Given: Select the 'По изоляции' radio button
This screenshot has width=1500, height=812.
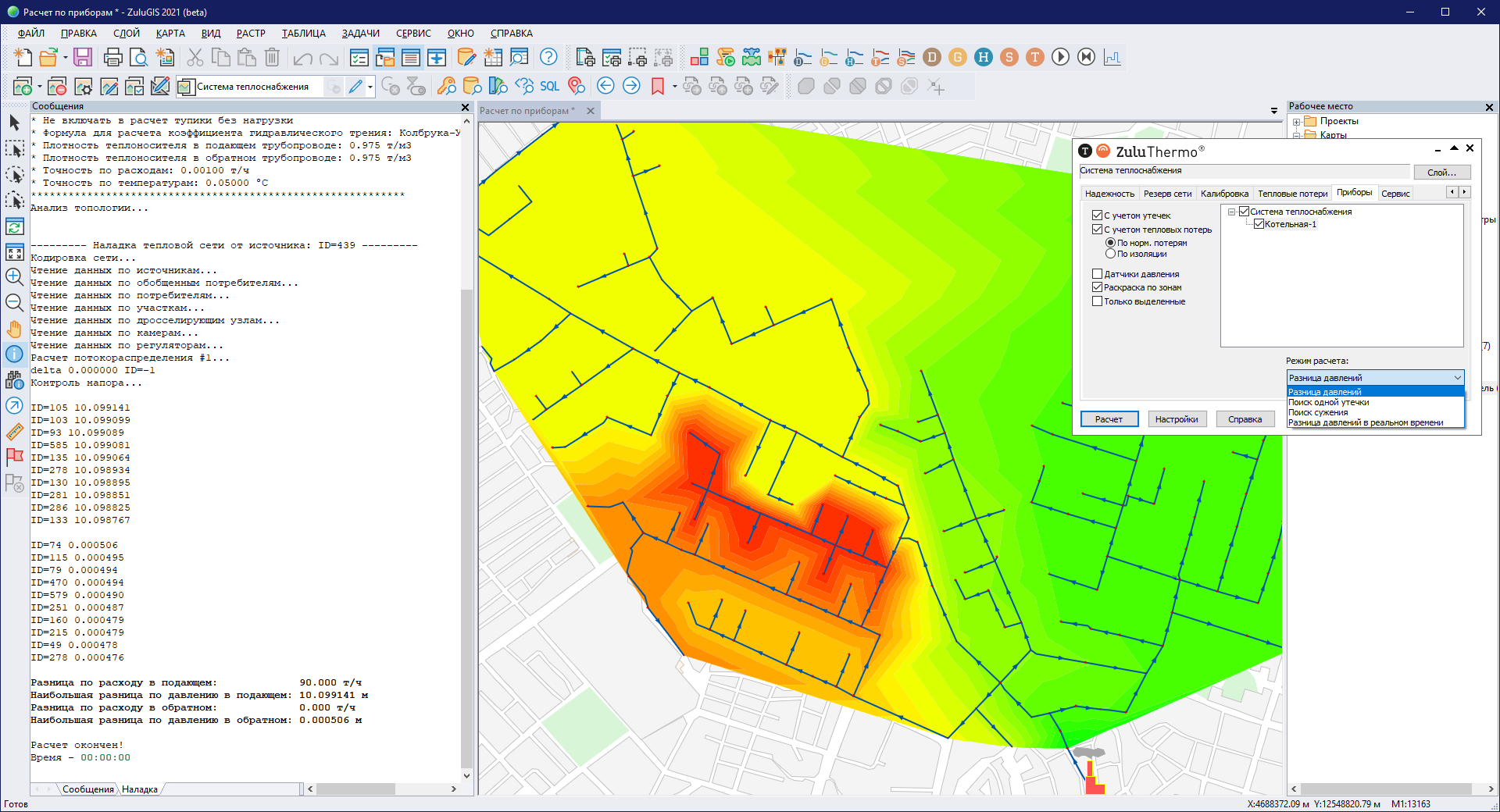Looking at the screenshot, I should coord(1110,254).
